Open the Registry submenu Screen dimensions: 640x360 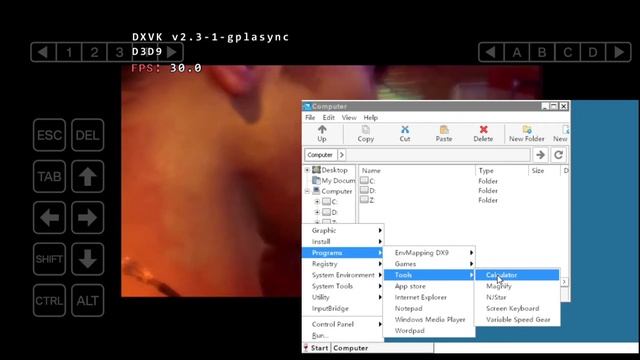[343, 264]
